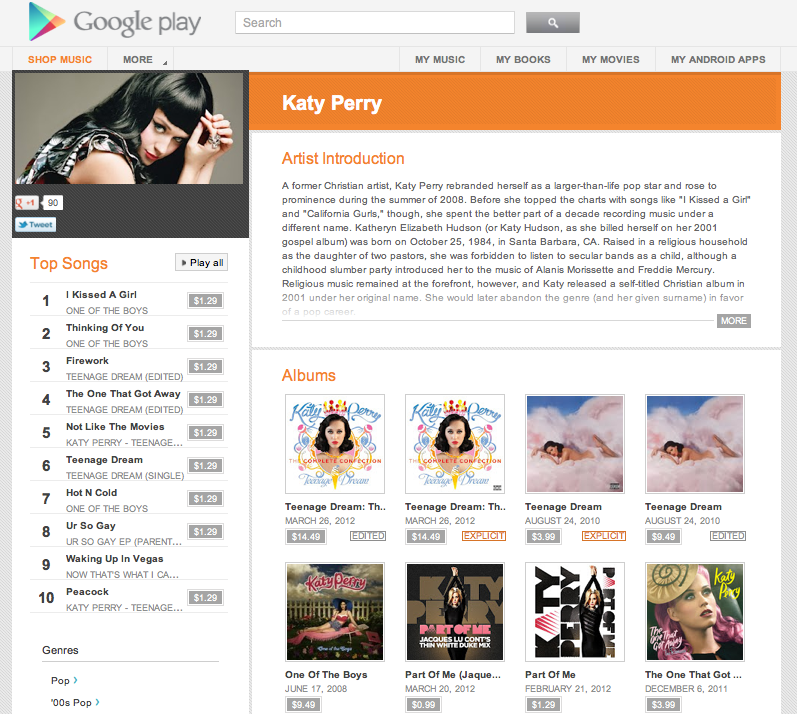Screen dimensions: 797x714
Task: Open the MY ANDROID APPS tab
Action: click(718, 59)
